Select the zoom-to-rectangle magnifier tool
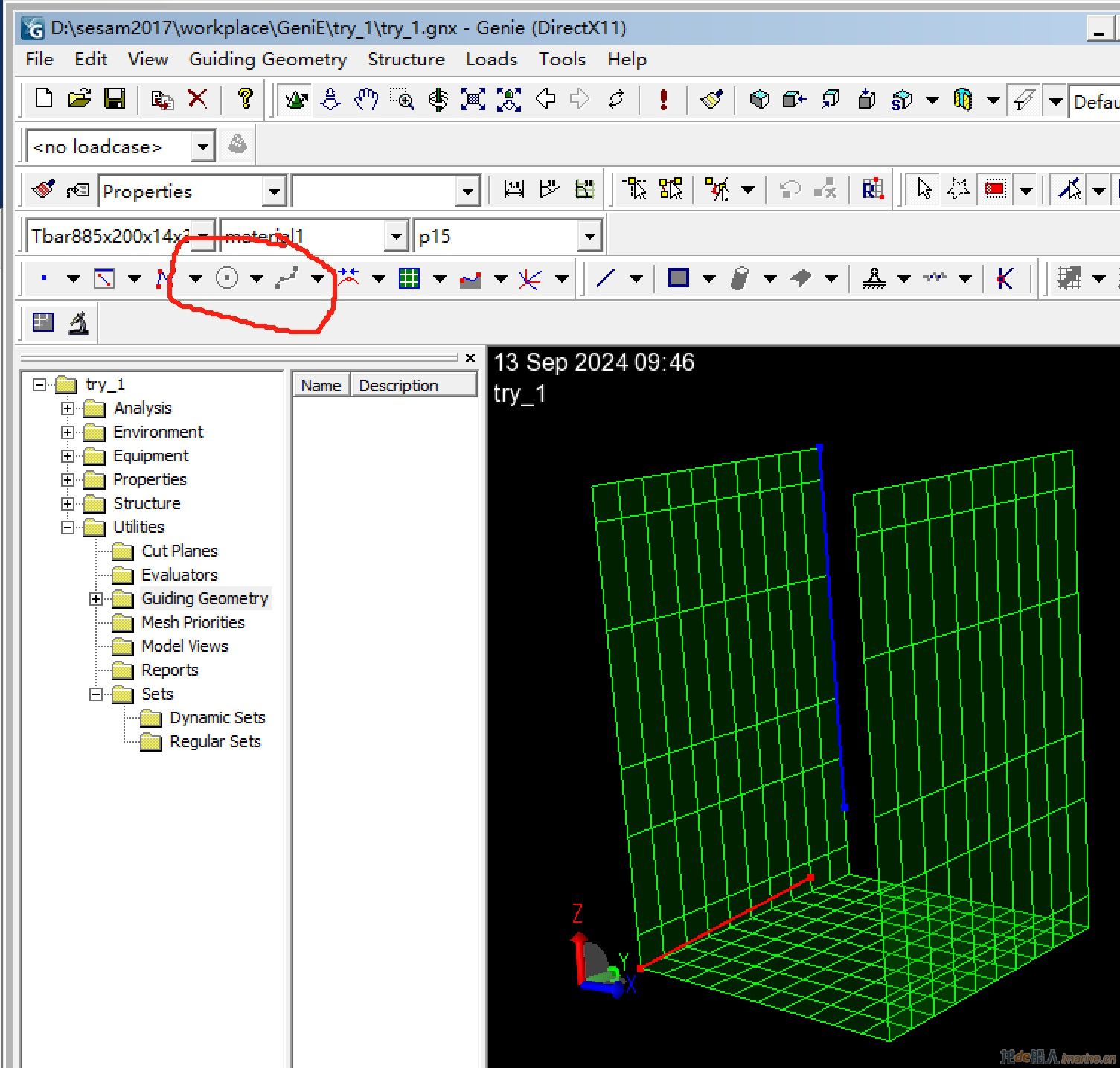1120x1068 pixels. (x=402, y=99)
